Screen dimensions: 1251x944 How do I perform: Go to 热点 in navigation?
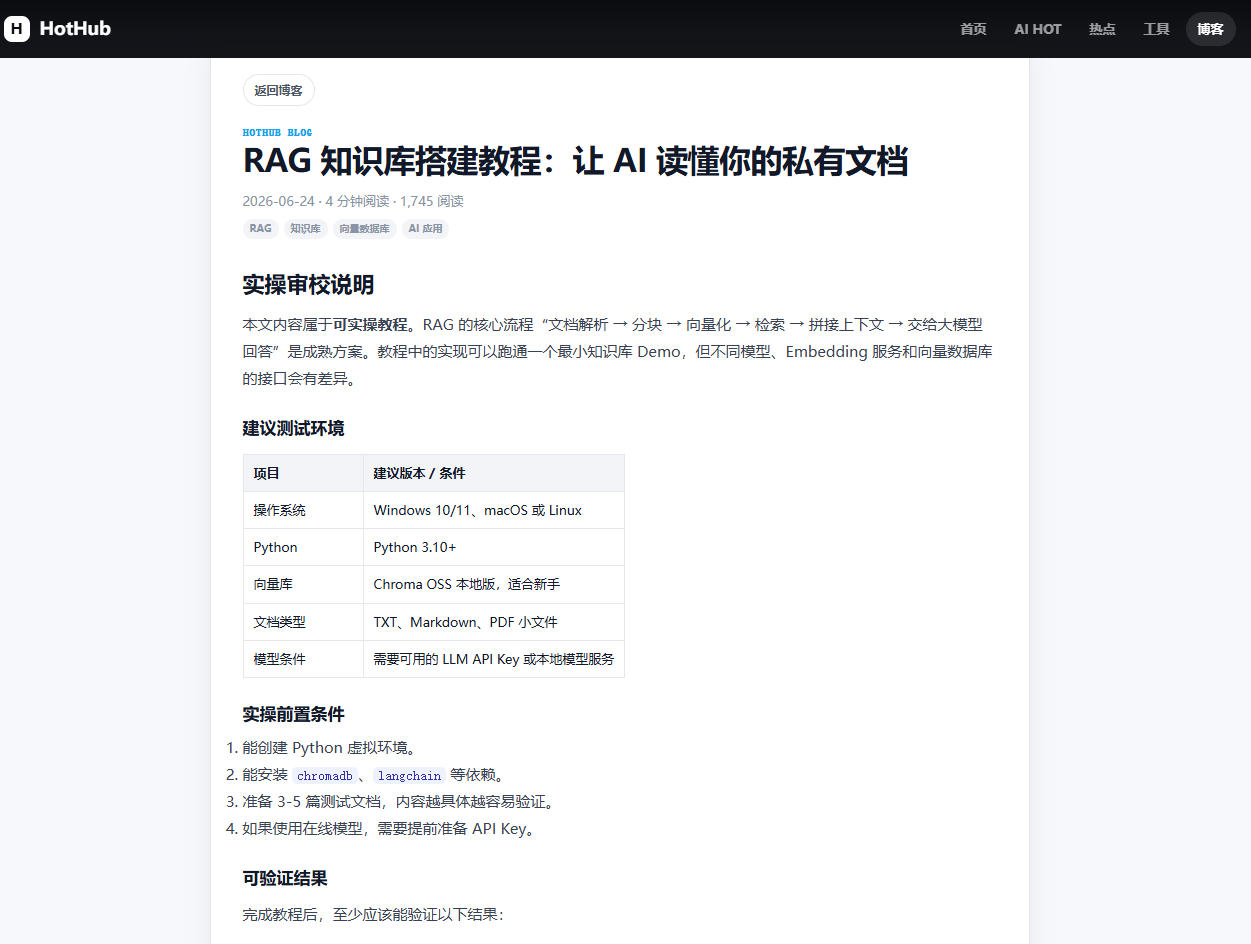[1102, 29]
